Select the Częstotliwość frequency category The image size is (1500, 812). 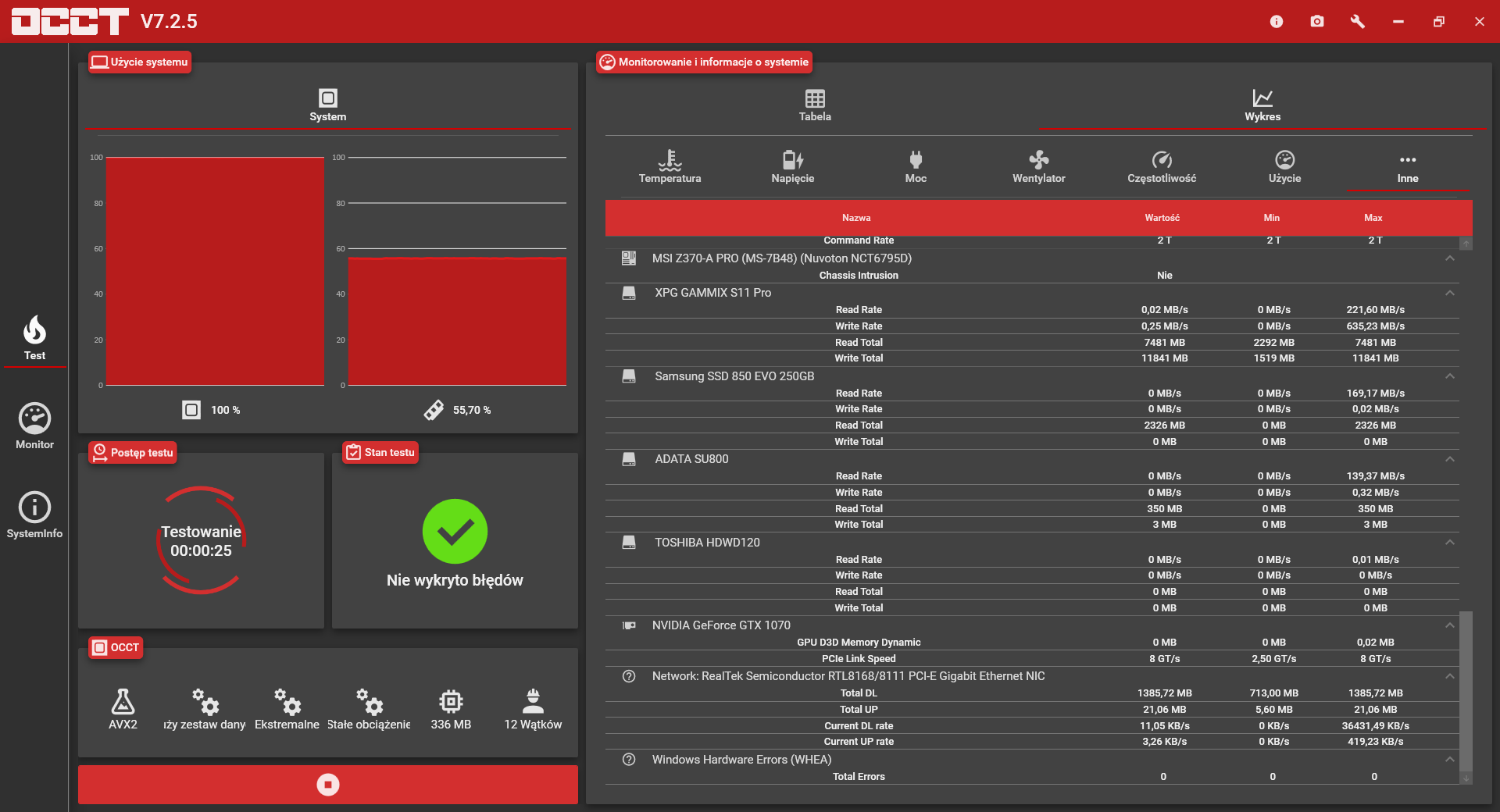pos(1162,166)
